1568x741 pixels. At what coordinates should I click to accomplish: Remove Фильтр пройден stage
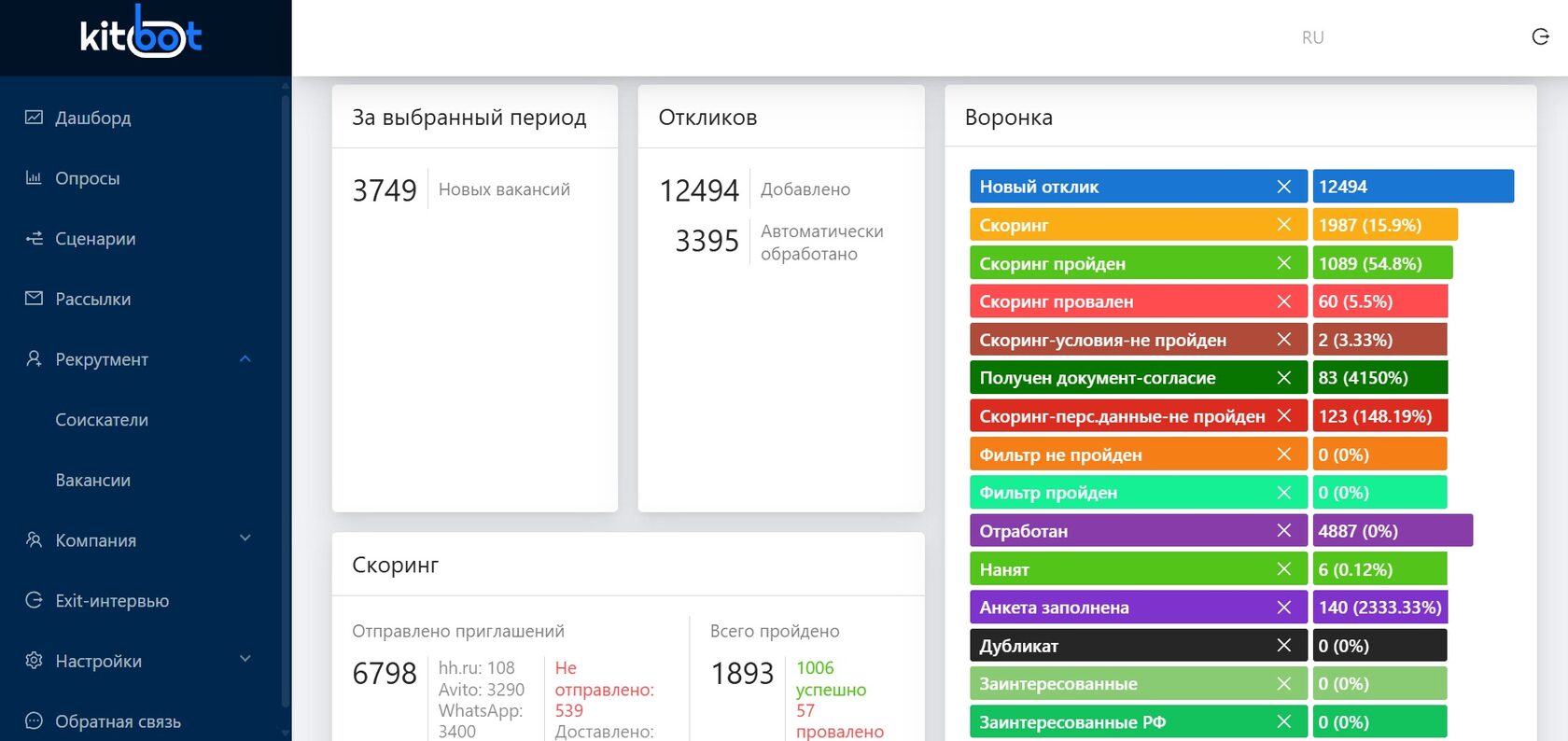tap(1284, 493)
